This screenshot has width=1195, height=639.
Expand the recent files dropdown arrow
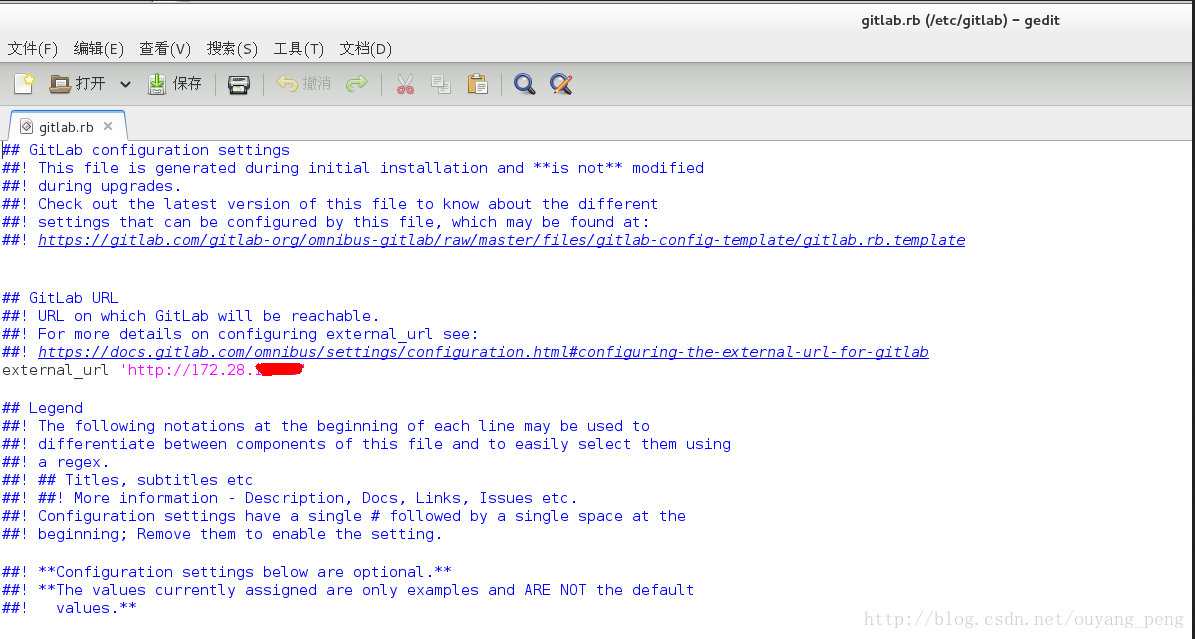point(125,84)
